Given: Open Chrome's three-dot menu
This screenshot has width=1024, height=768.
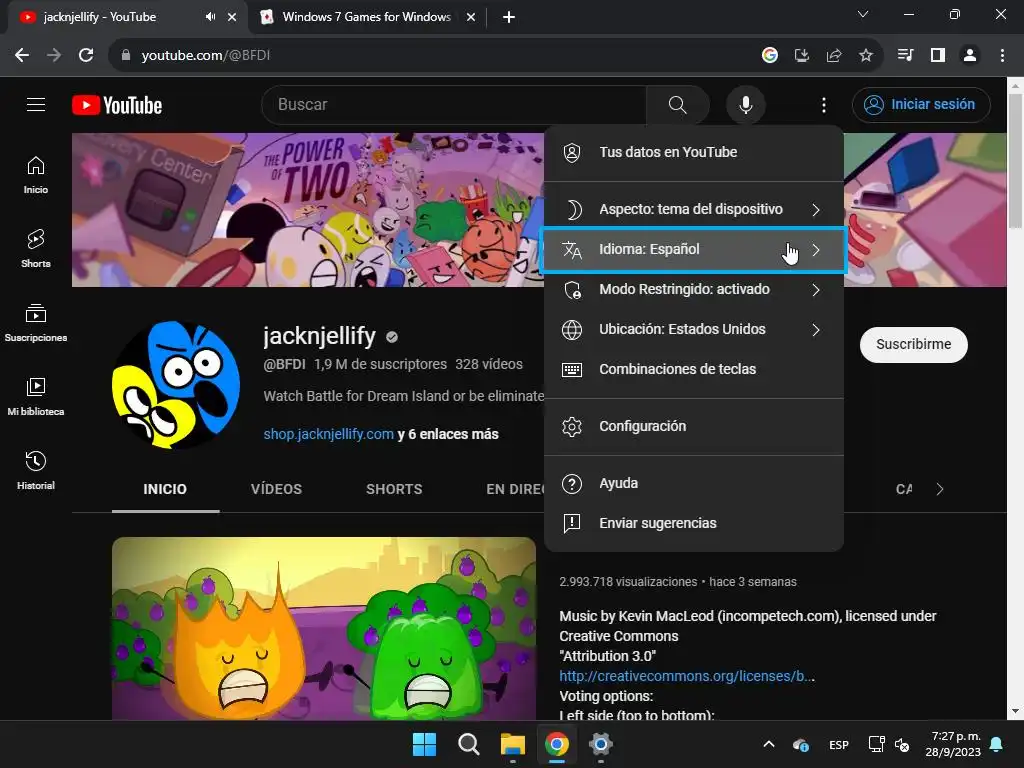Looking at the screenshot, I should 1002,56.
